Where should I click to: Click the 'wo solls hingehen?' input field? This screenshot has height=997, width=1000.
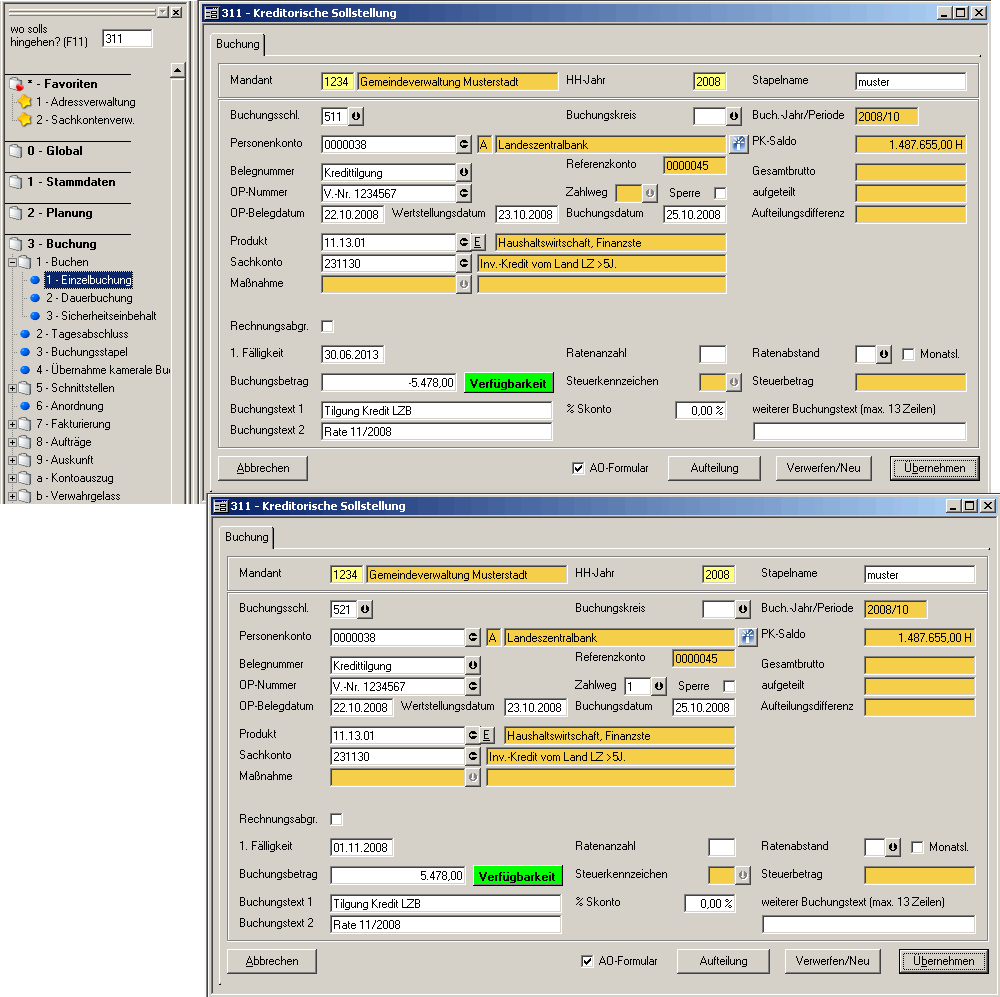[127, 38]
